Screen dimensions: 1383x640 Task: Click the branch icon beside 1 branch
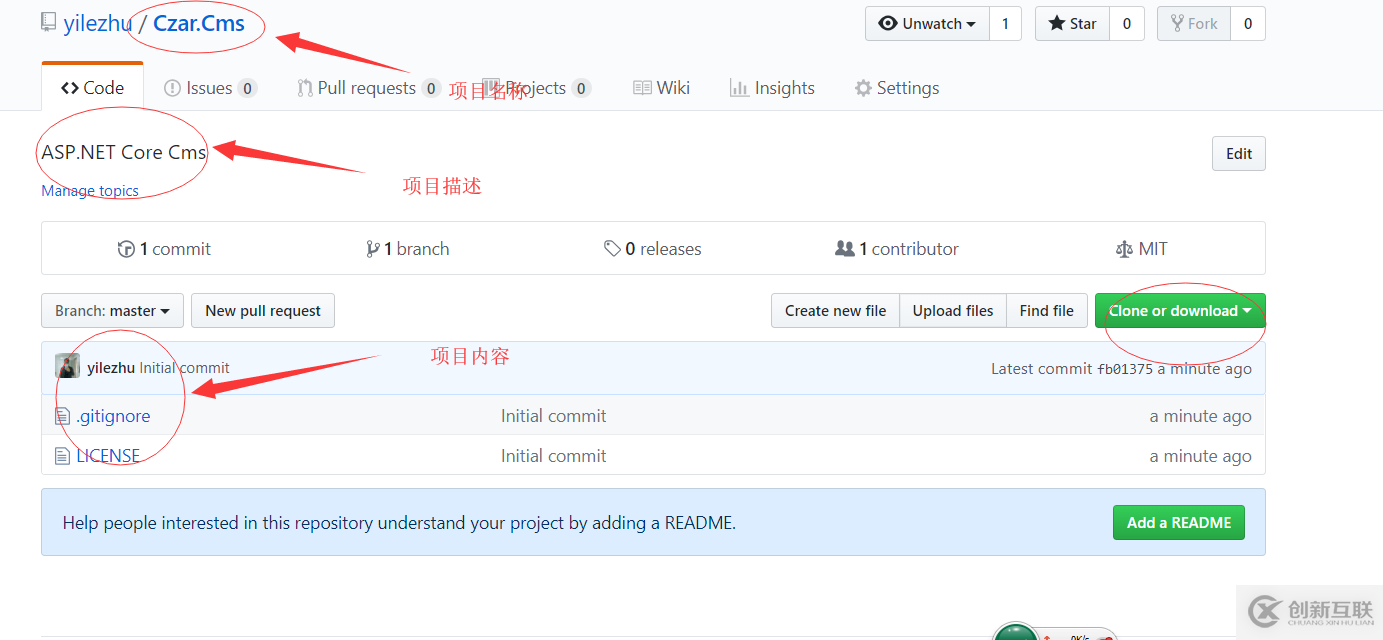372,249
